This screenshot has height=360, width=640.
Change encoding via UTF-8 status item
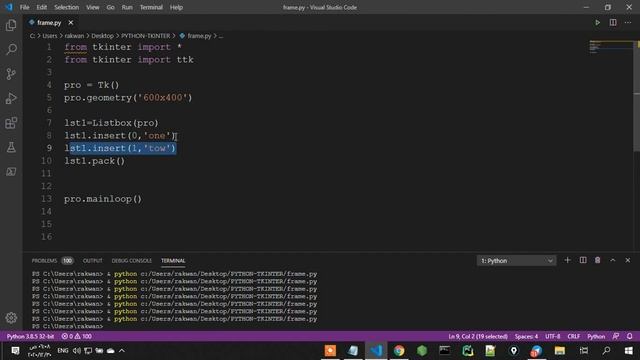pos(553,336)
